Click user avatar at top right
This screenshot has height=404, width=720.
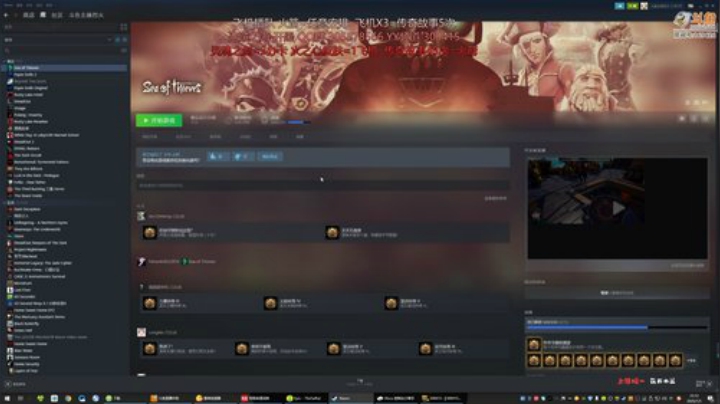[644, 6]
